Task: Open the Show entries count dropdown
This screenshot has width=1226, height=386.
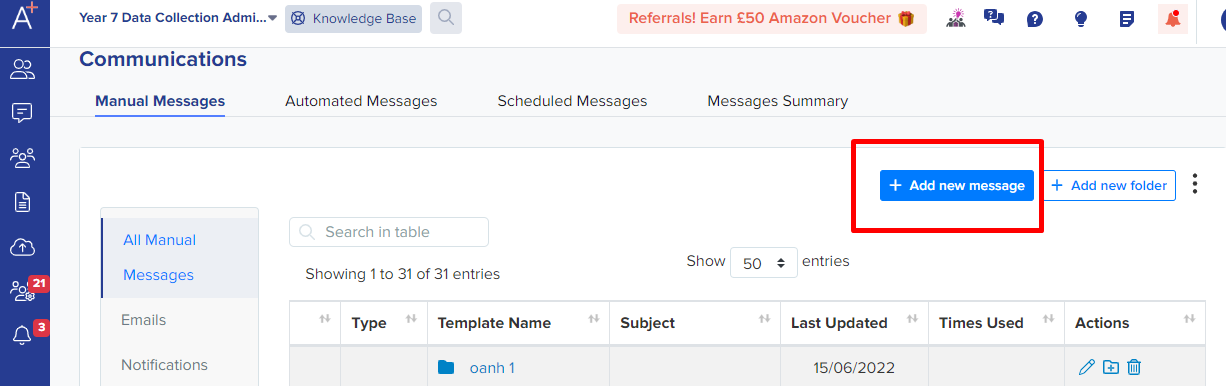Action: point(764,263)
